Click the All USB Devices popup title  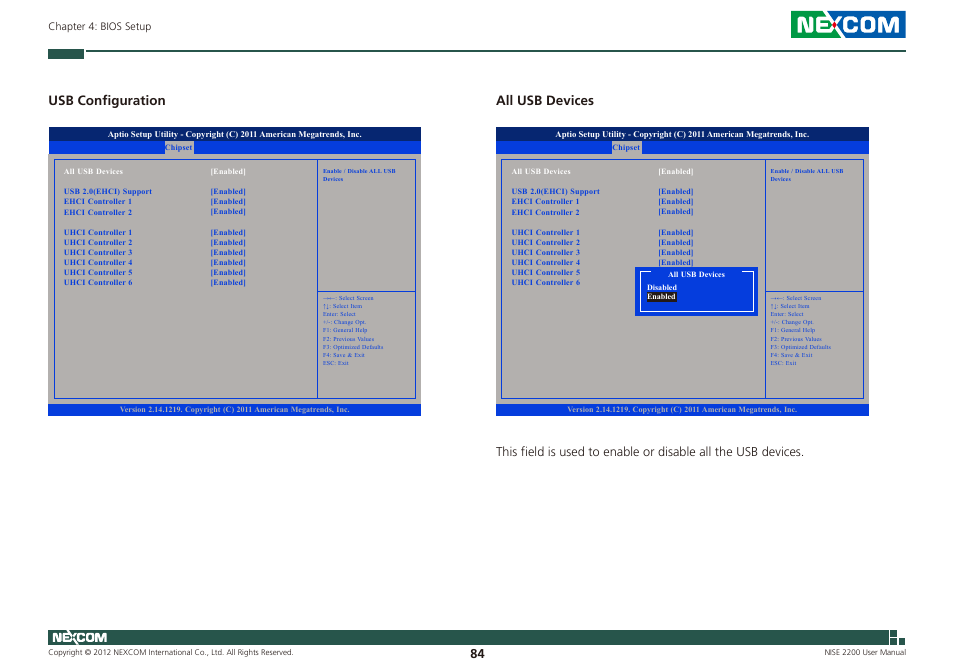pyautogui.click(x=696, y=275)
